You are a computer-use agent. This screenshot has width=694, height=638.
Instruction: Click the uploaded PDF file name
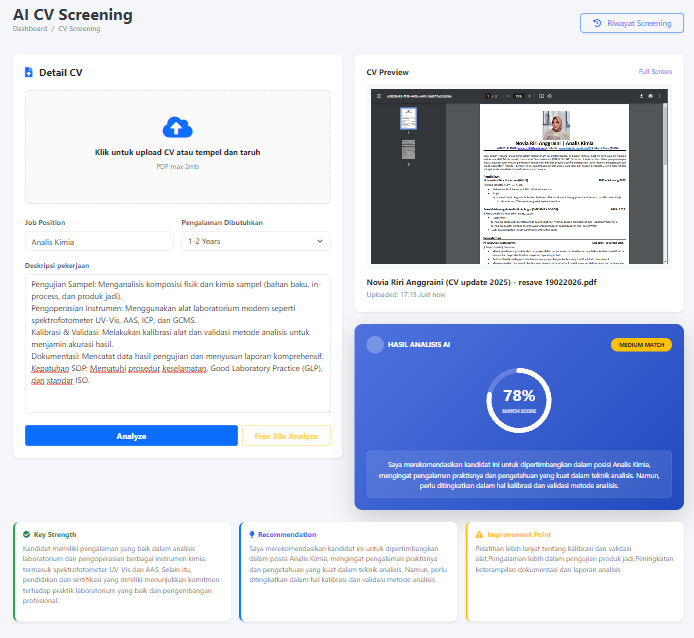(x=482, y=282)
